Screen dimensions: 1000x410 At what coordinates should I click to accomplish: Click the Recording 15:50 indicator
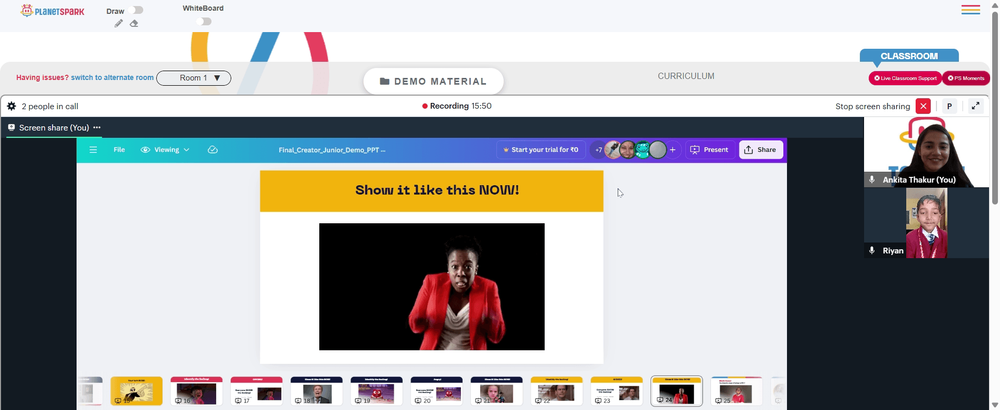click(457, 106)
